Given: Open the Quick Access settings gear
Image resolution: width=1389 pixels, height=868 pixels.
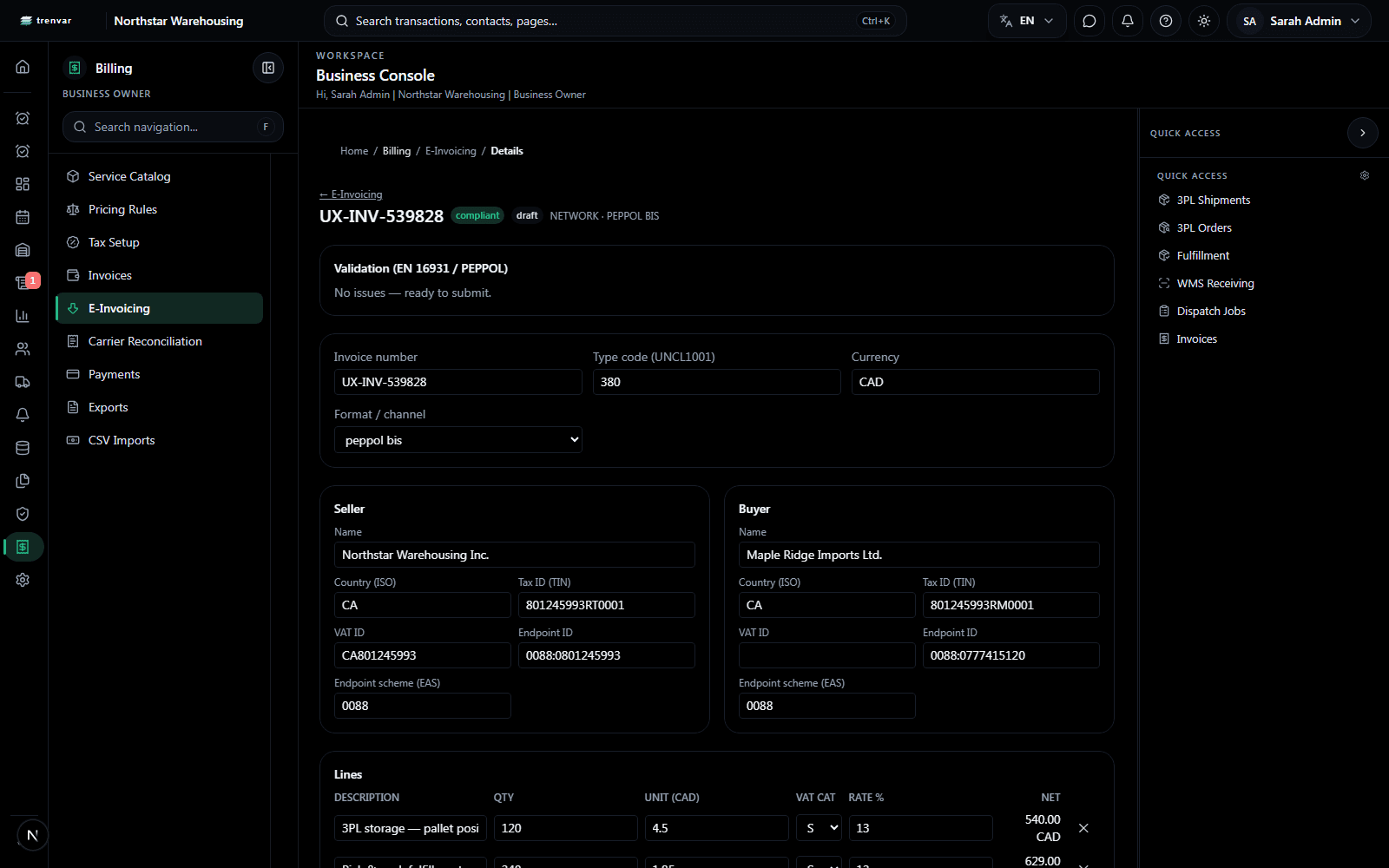Looking at the screenshot, I should [1365, 175].
